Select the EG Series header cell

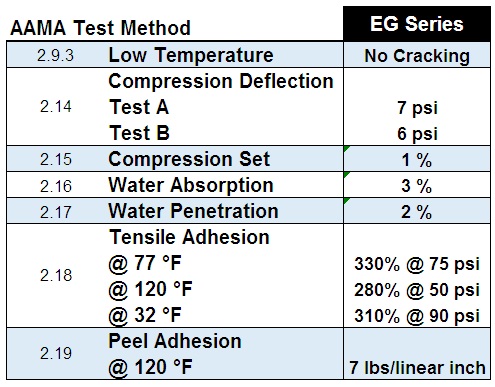(x=417, y=24)
